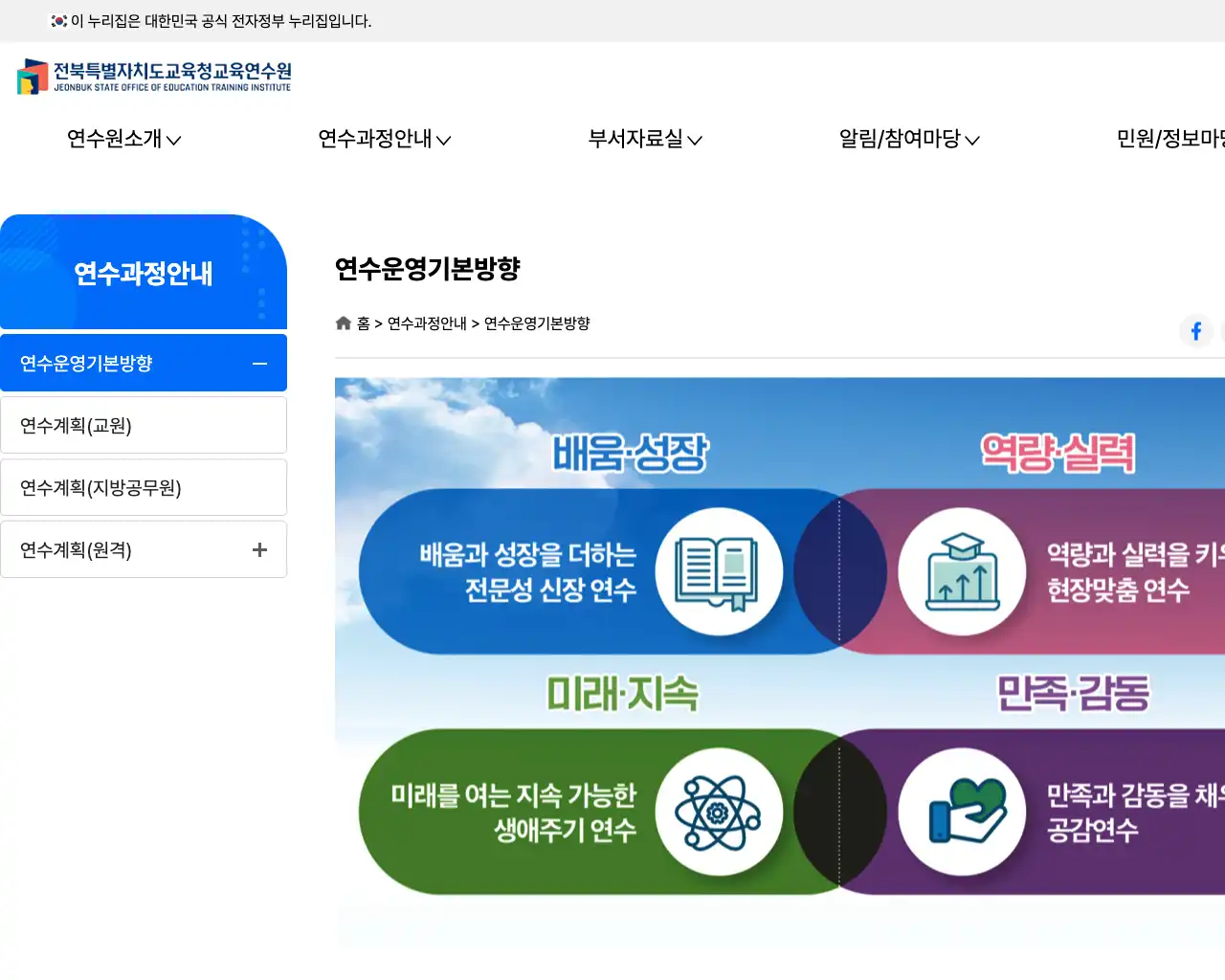Click the home icon in breadcrumb
This screenshot has width=1225, height=980.
[x=344, y=323]
